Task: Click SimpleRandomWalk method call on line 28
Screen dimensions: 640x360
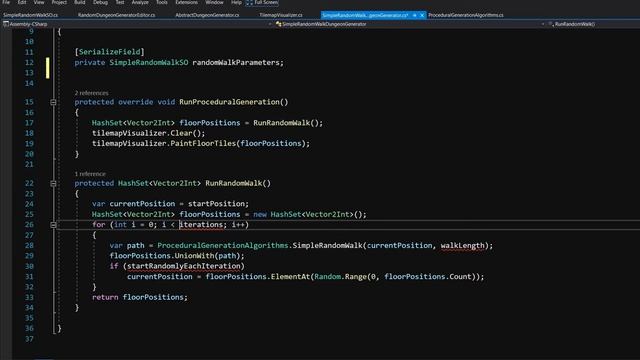Action: pos(327,246)
